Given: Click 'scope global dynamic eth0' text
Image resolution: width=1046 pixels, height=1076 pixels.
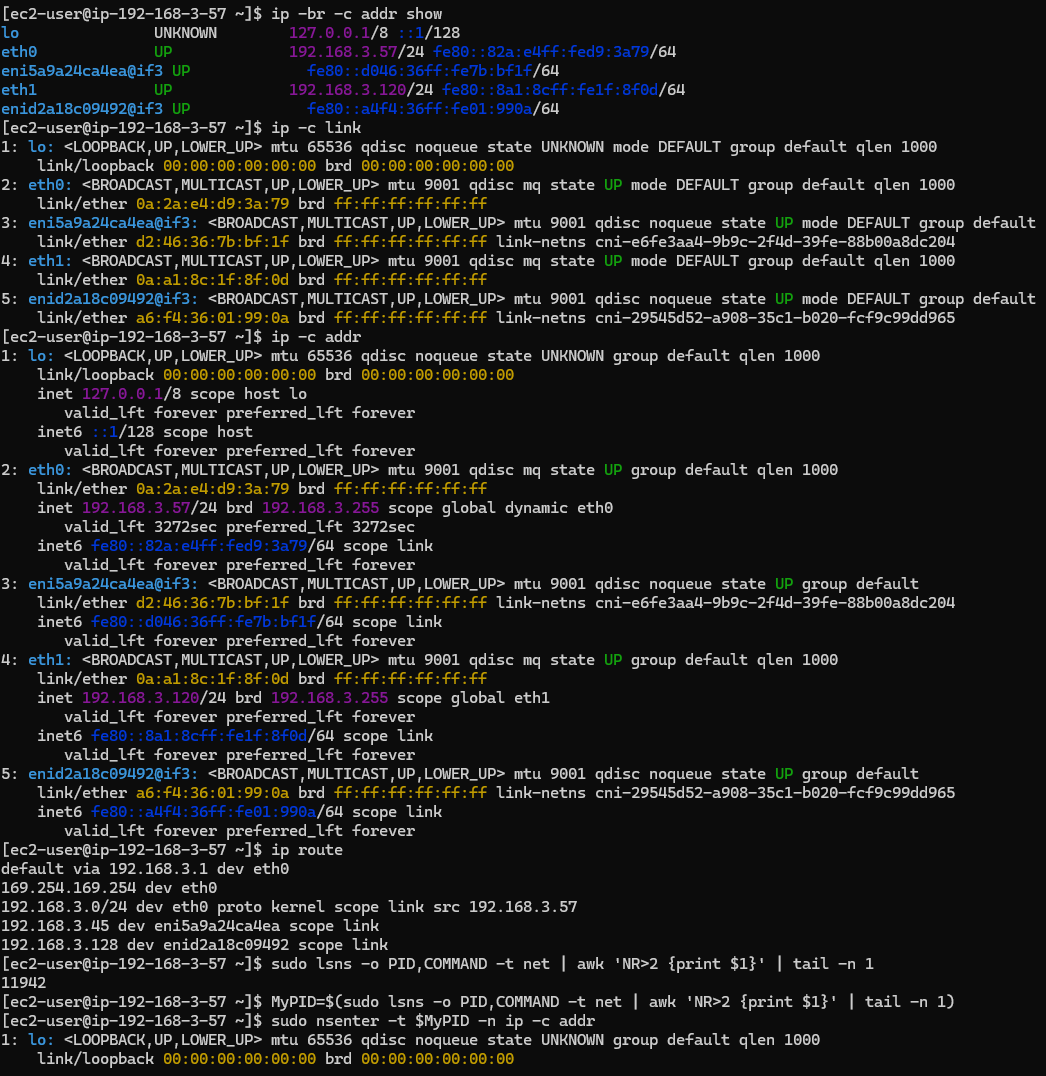Looking at the screenshot, I should (500, 508).
